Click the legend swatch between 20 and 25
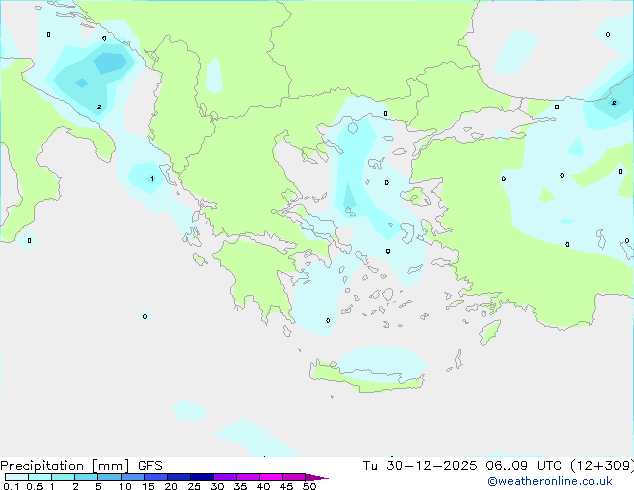634x490 pixels. 179,477
